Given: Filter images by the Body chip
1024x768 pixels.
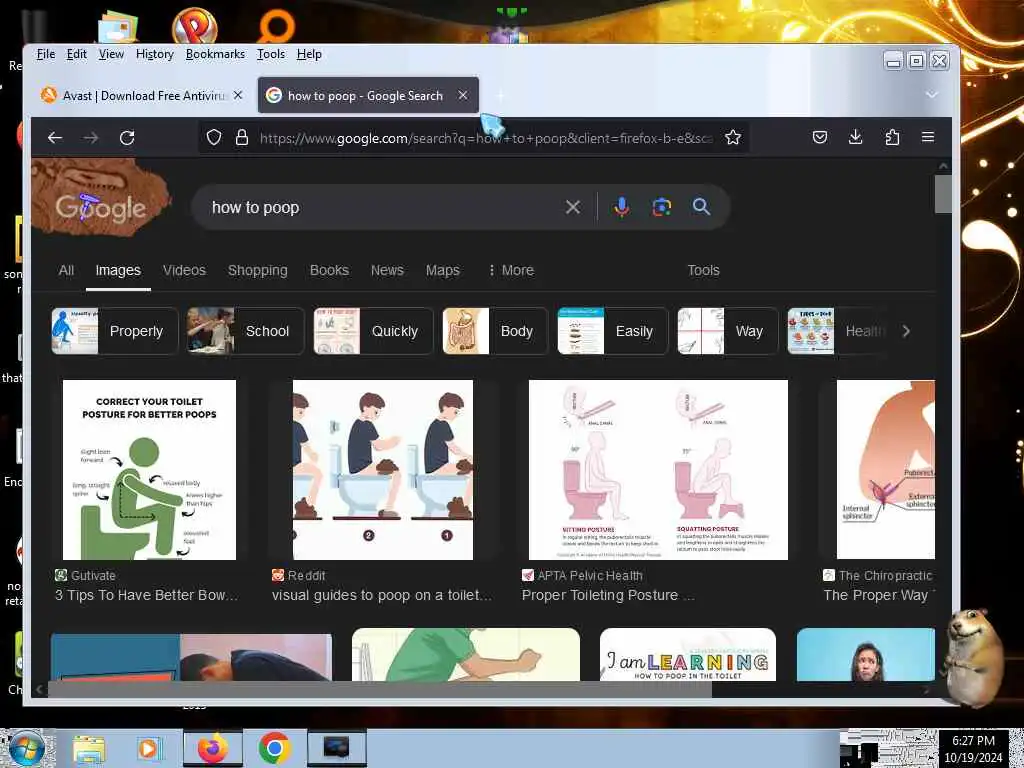Looking at the screenshot, I should click(x=494, y=331).
